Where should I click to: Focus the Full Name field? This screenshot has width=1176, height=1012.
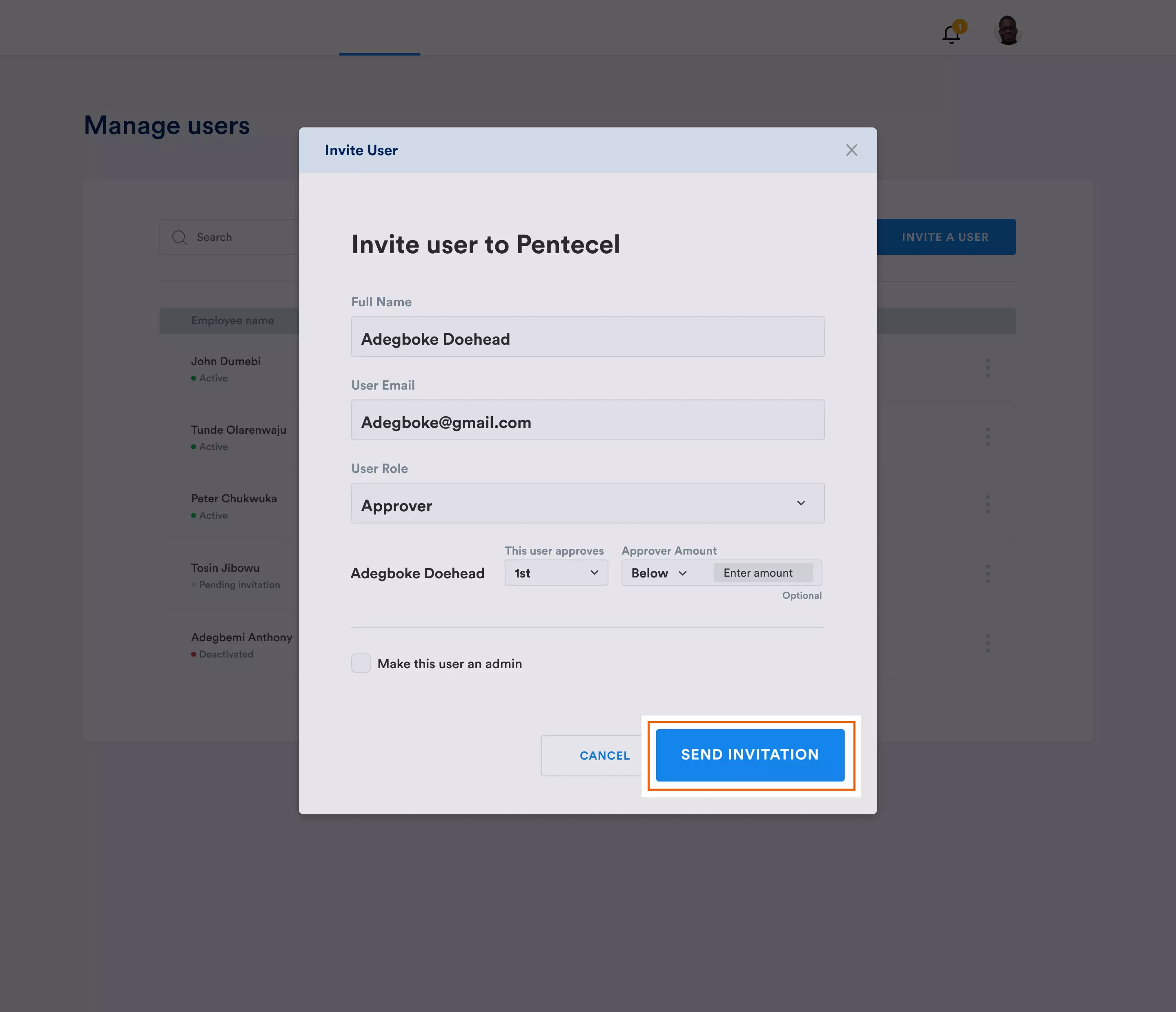[x=588, y=337]
